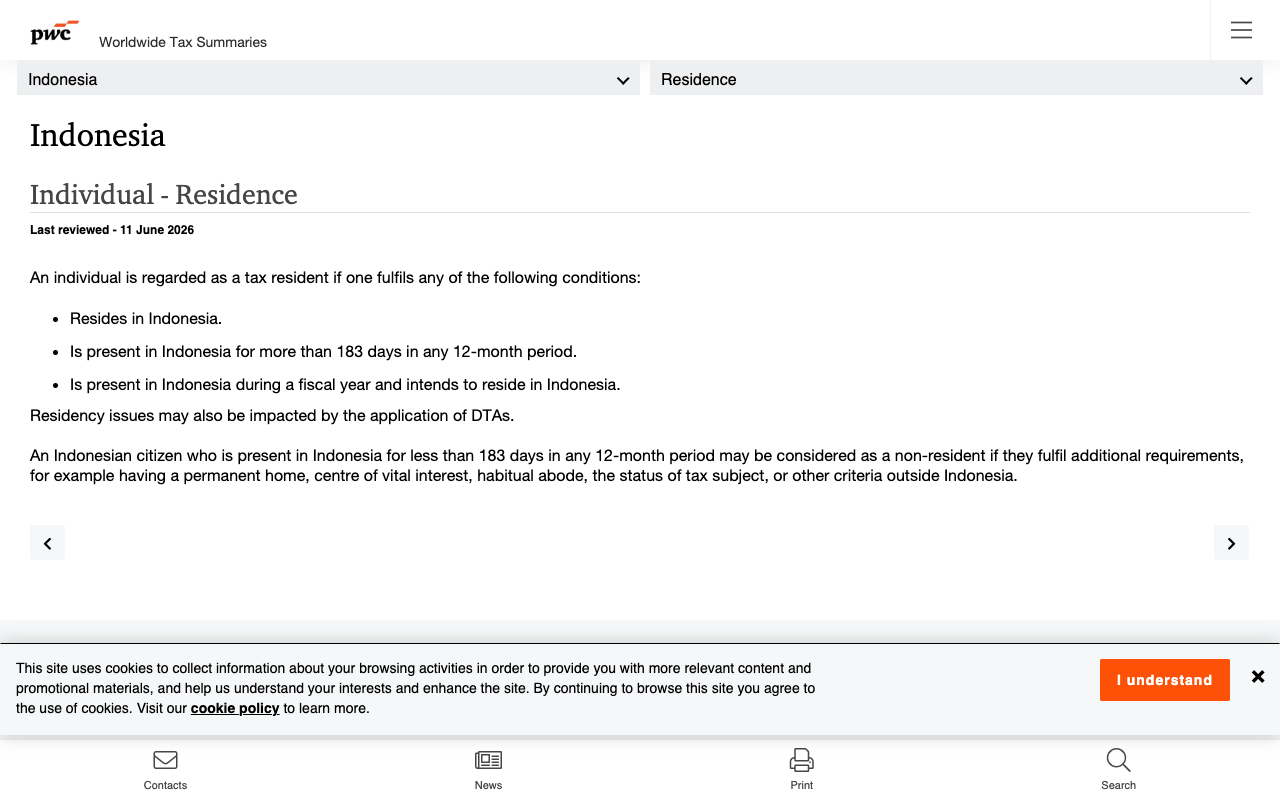Viewport: 1280px width, 800px height.
Task: Open the Indonesia territory dropdown
Action: (328, 79)
